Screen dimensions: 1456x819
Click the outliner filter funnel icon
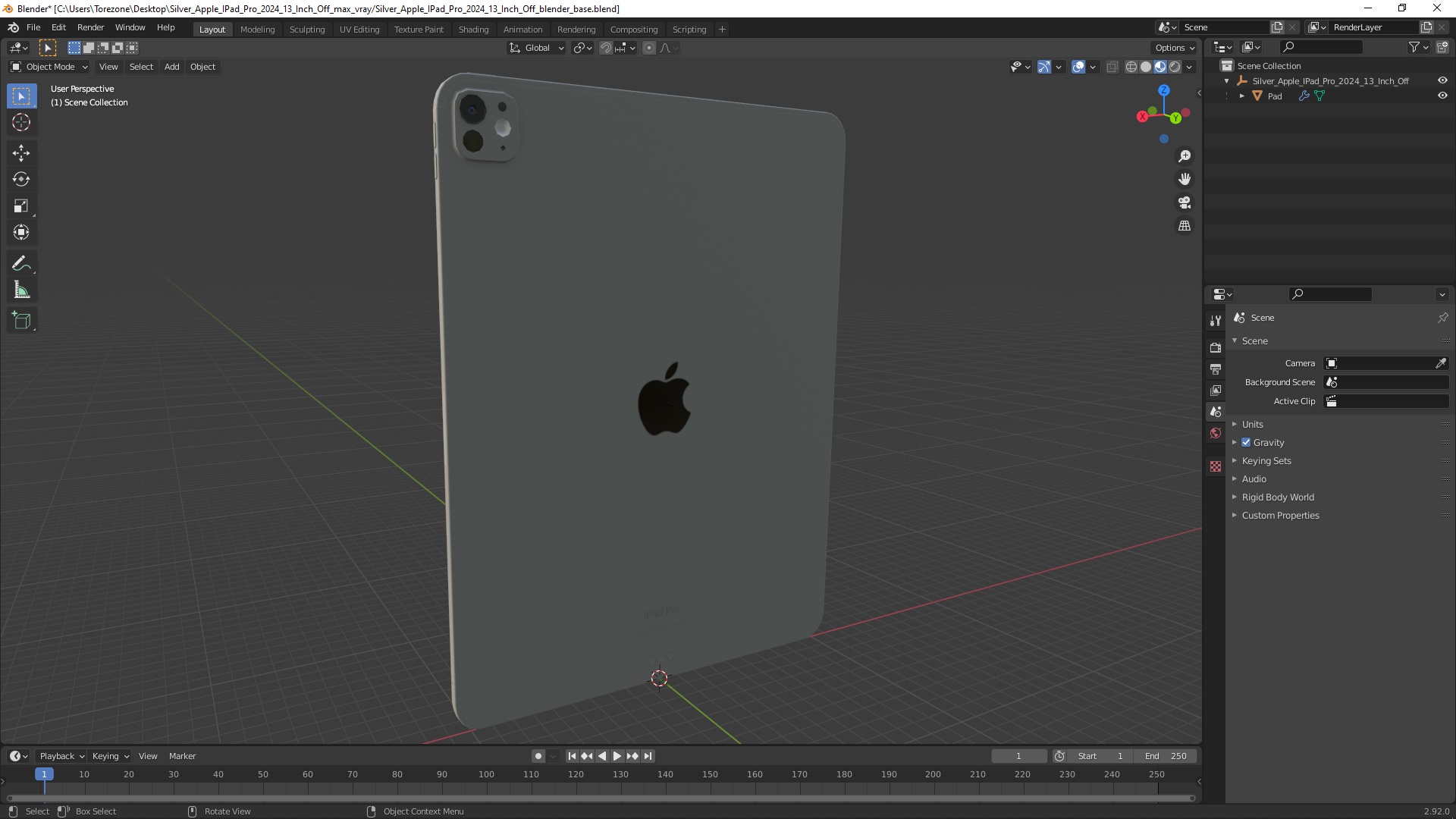pyautogui.click(x=1414, y=47)
